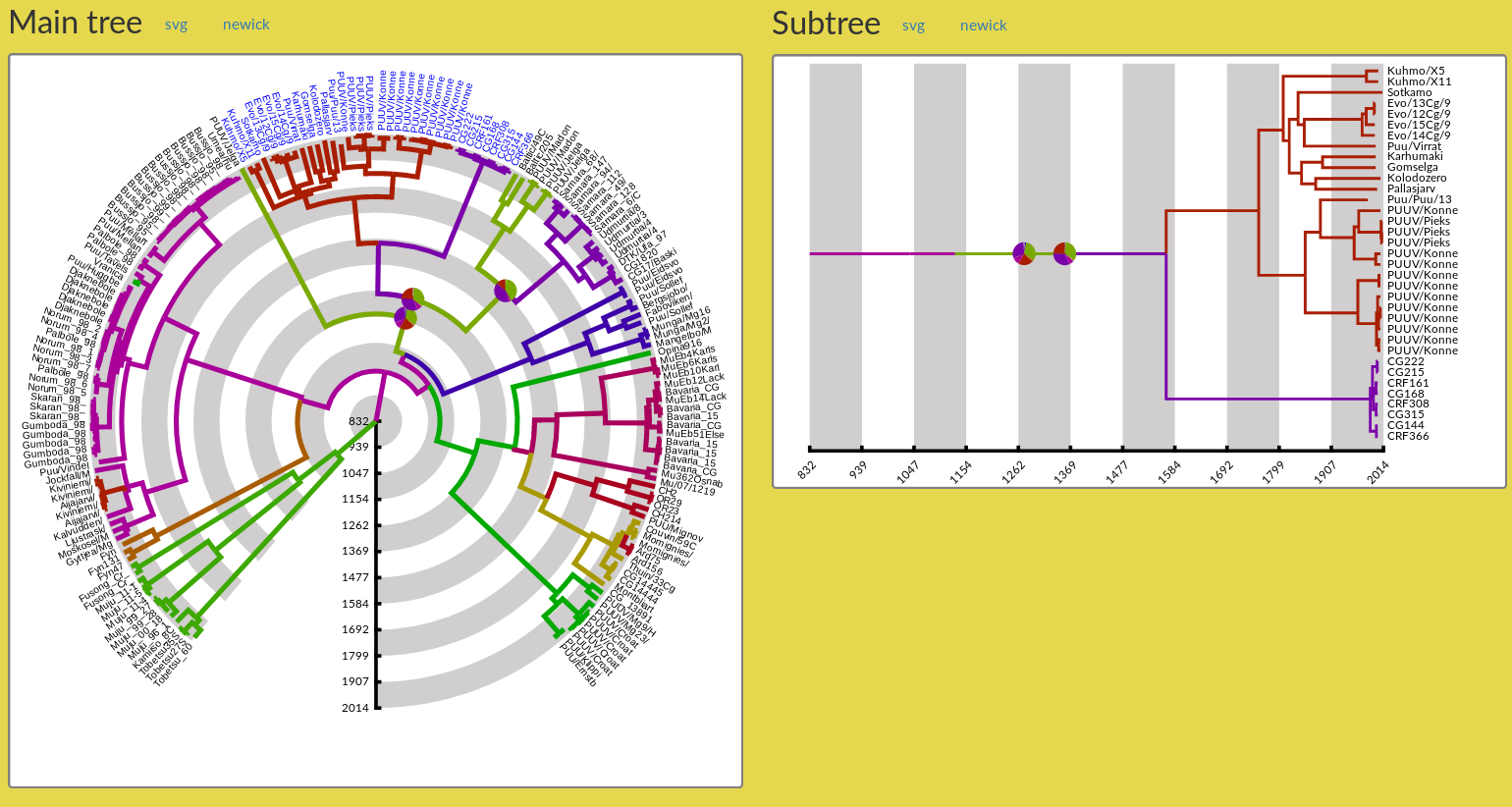
Task: Open the Subtree newick export link
Action: pyautogui.click(x=983, y=26)
